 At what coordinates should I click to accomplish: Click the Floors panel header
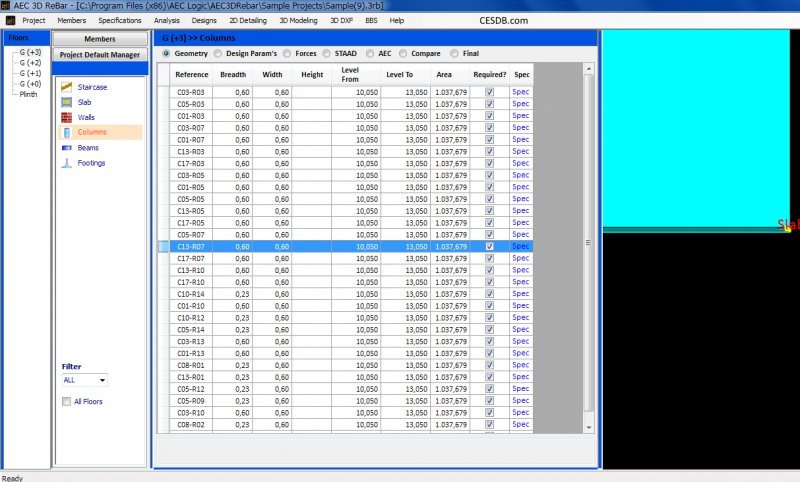27,38
